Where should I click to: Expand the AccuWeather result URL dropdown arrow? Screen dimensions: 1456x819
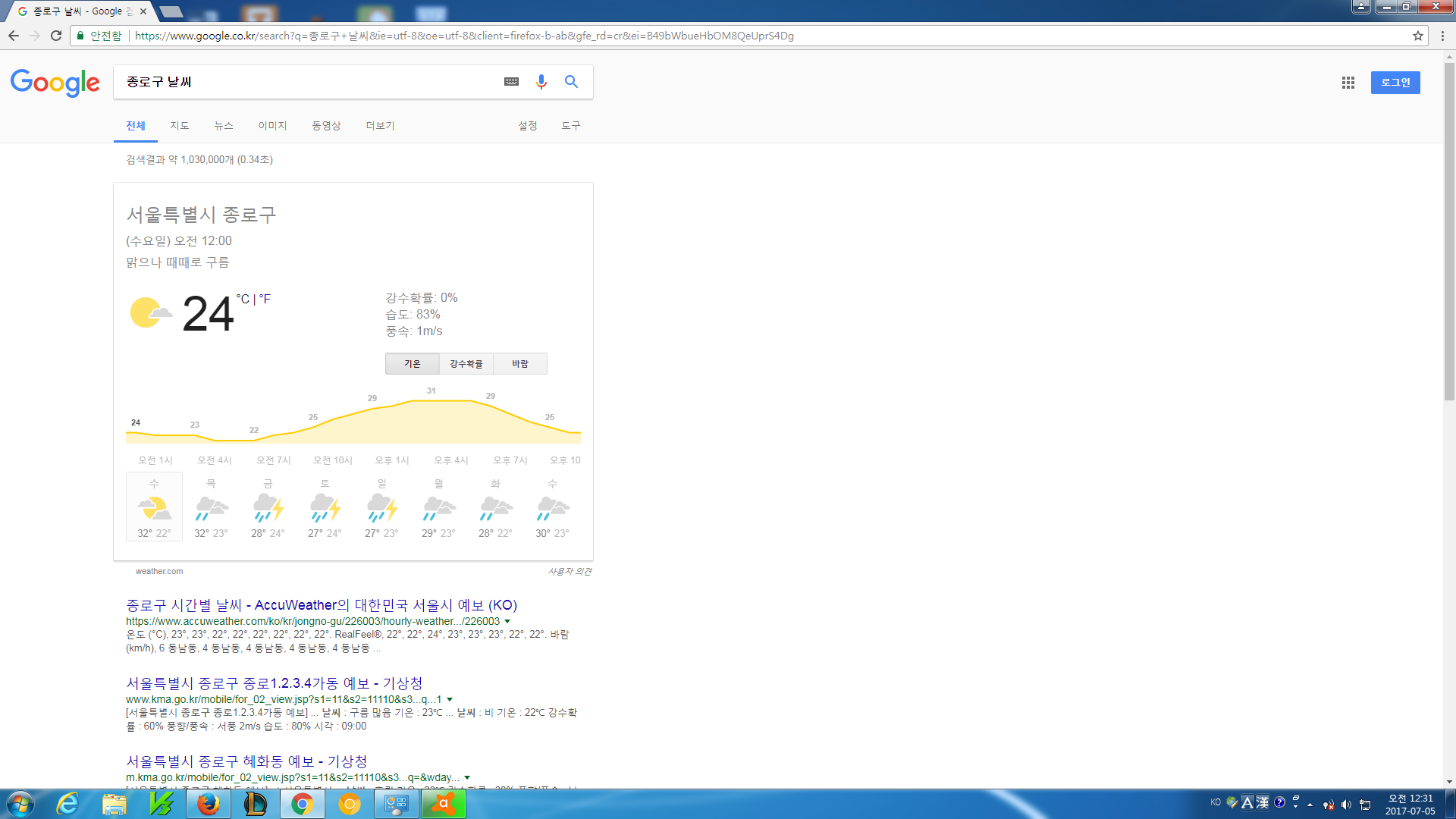coord(507,622)
